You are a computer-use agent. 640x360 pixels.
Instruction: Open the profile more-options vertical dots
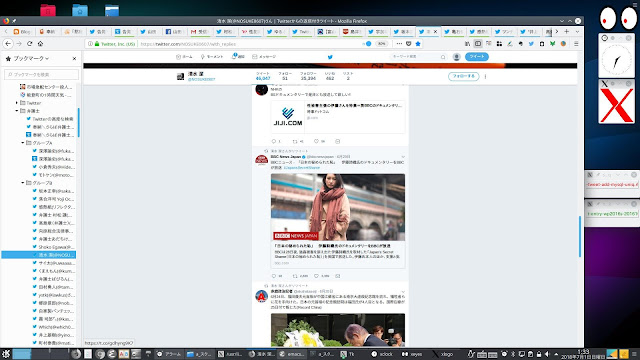coord(485,76)
